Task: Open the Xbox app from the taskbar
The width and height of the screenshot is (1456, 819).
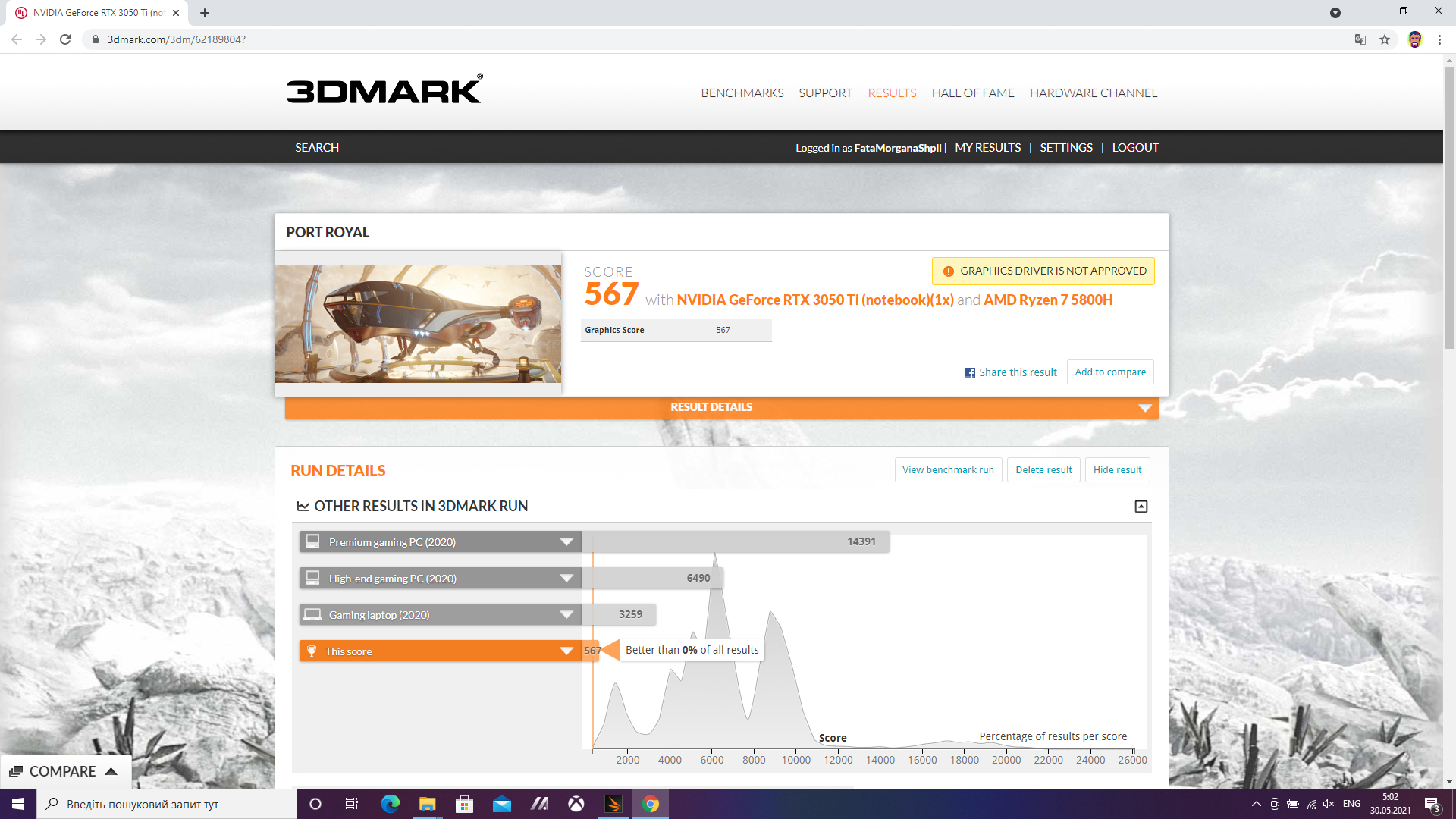Action: (576, 804)
